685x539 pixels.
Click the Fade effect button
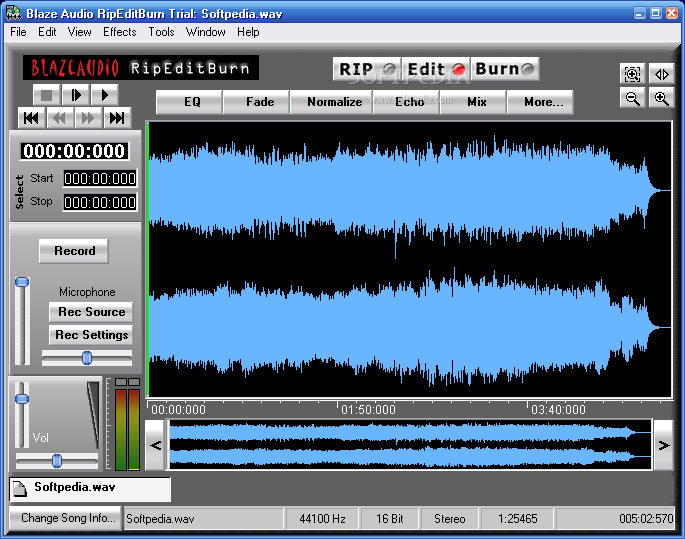256,102
